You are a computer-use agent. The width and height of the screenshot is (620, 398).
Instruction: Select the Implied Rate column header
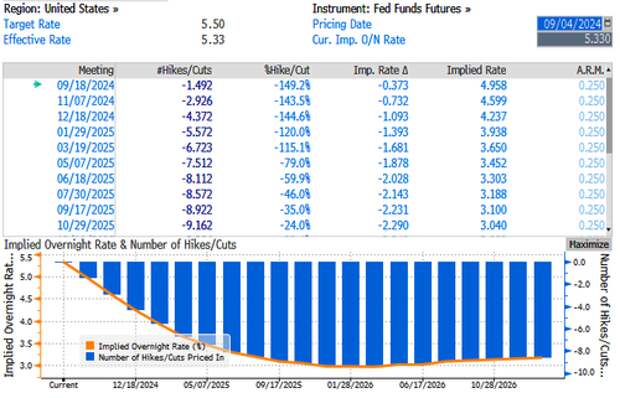(x=476, y=70)
